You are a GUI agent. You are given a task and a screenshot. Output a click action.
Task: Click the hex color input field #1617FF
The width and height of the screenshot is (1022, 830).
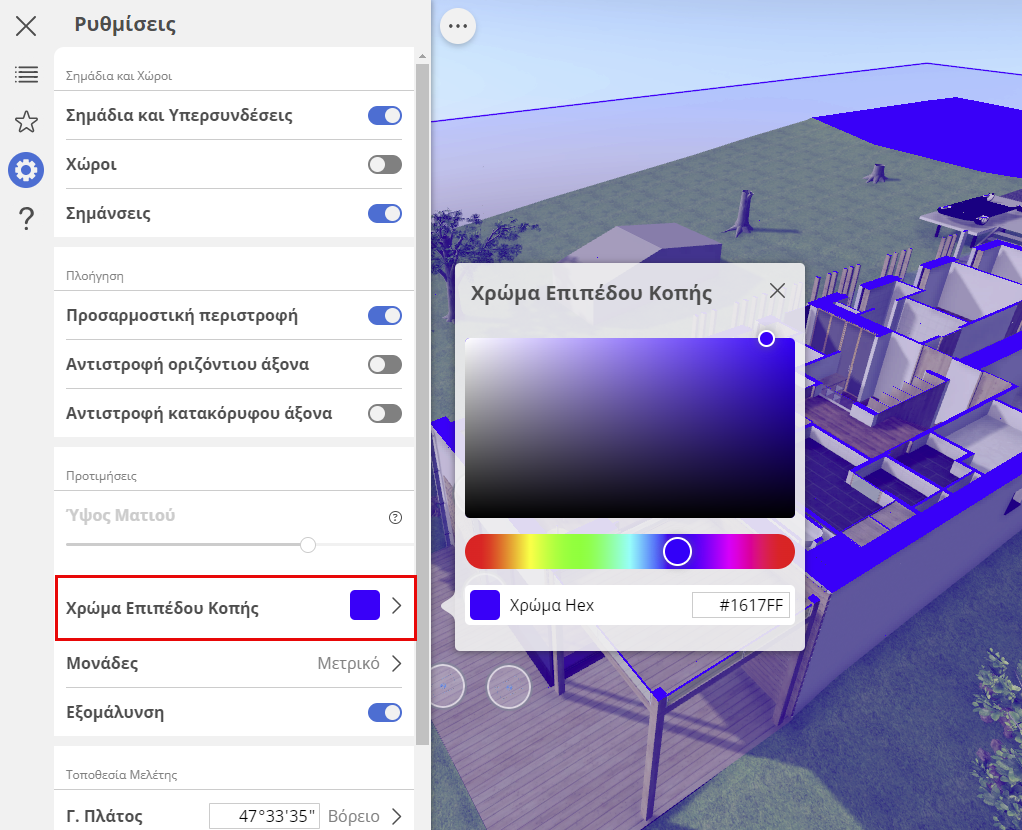click(x=740, y=605)
